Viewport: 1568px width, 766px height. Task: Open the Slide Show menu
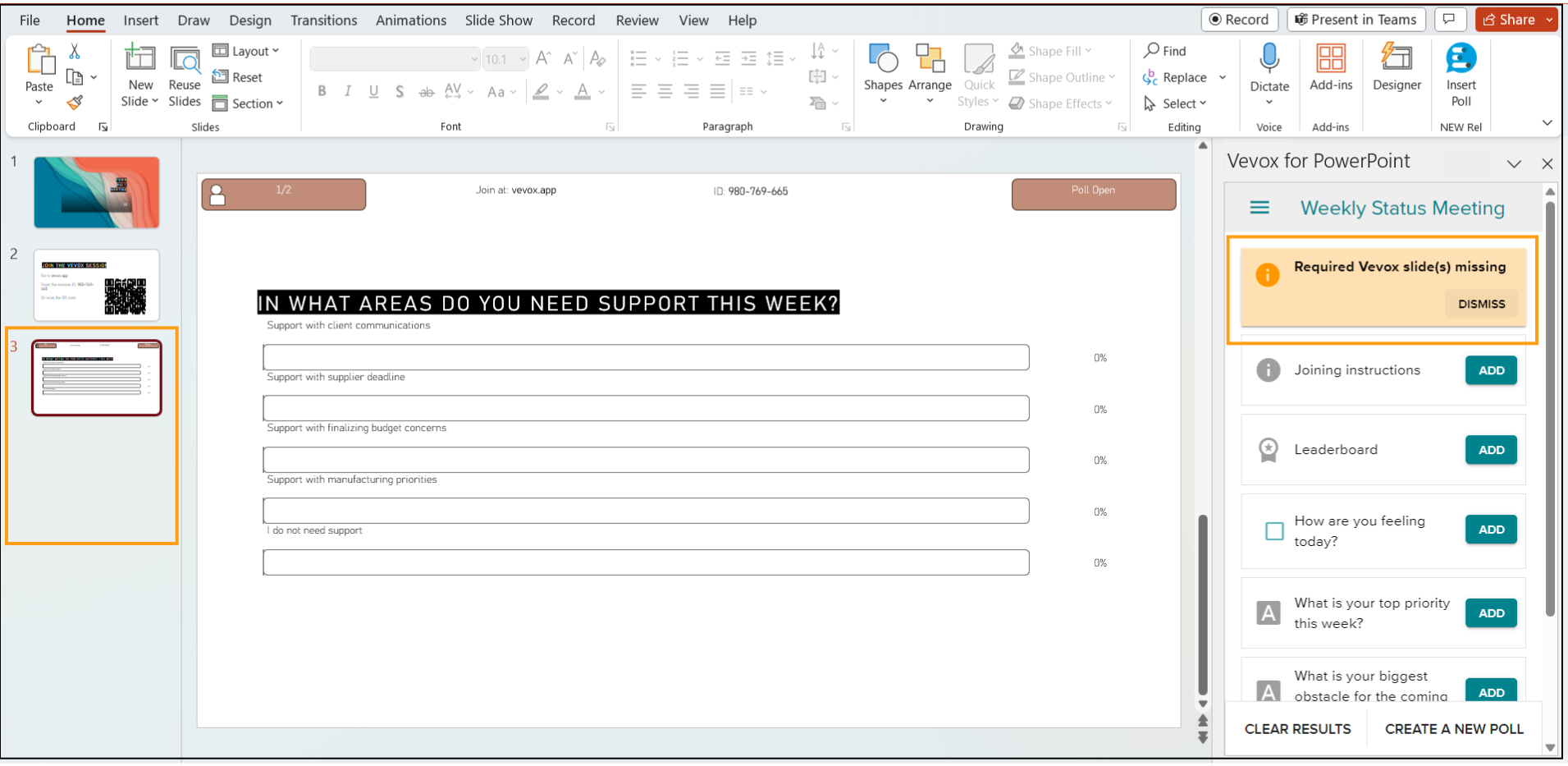[x=498, y=20]
